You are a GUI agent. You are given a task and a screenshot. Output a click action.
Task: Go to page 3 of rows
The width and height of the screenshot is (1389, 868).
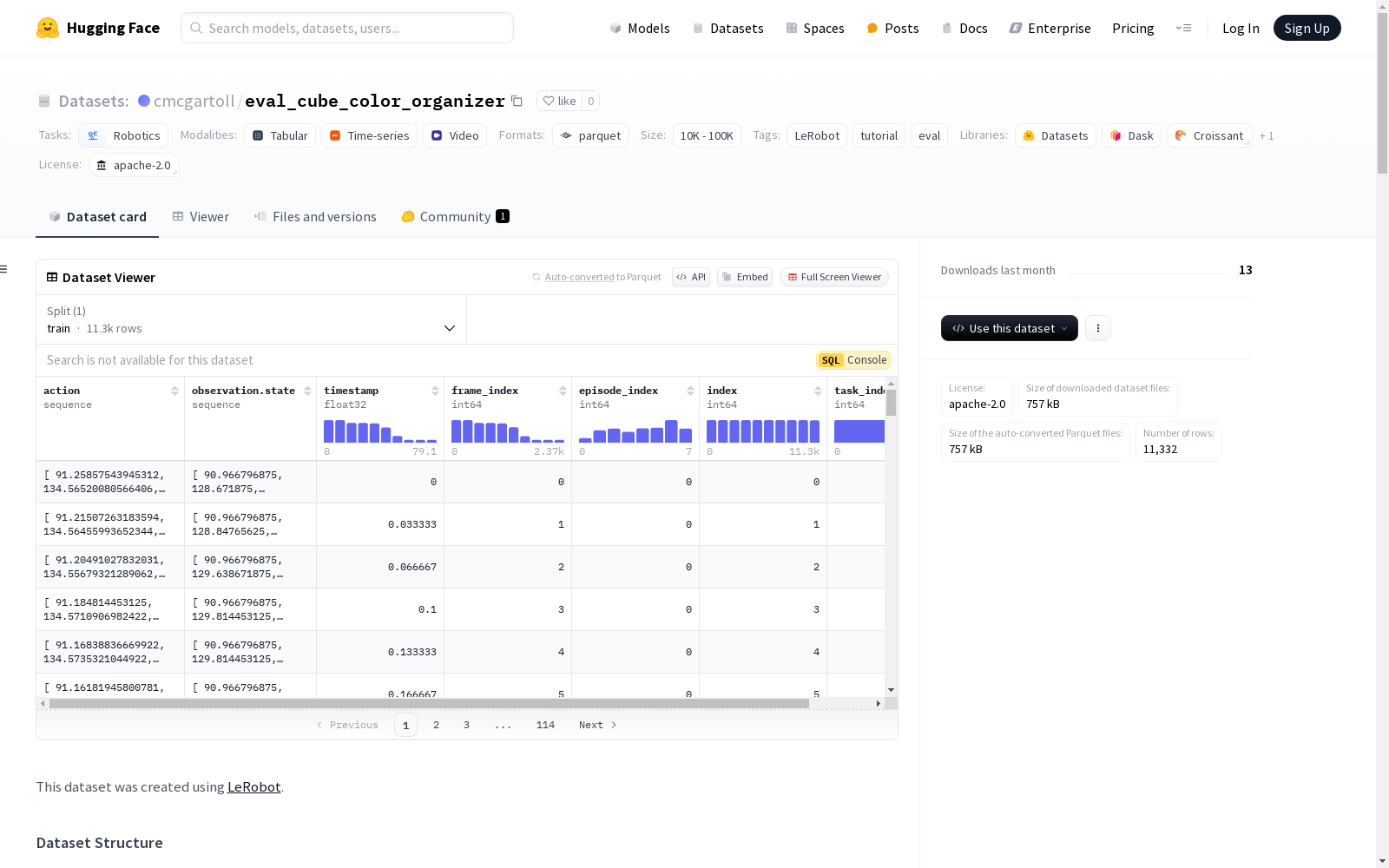point(466,725)
